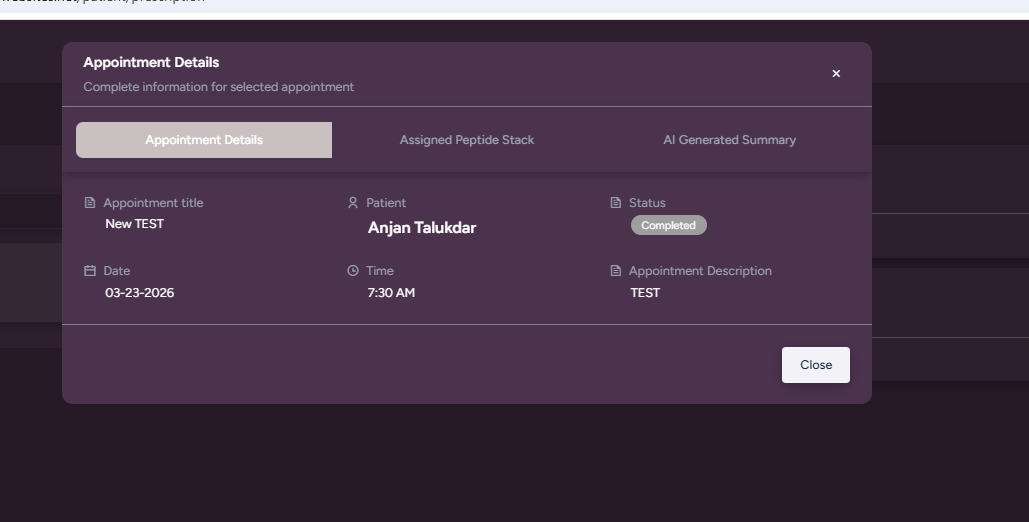1029x522 pixels.
Task: Switch to the Assigned Peptide Stack tab
Action: click(467, 140)
